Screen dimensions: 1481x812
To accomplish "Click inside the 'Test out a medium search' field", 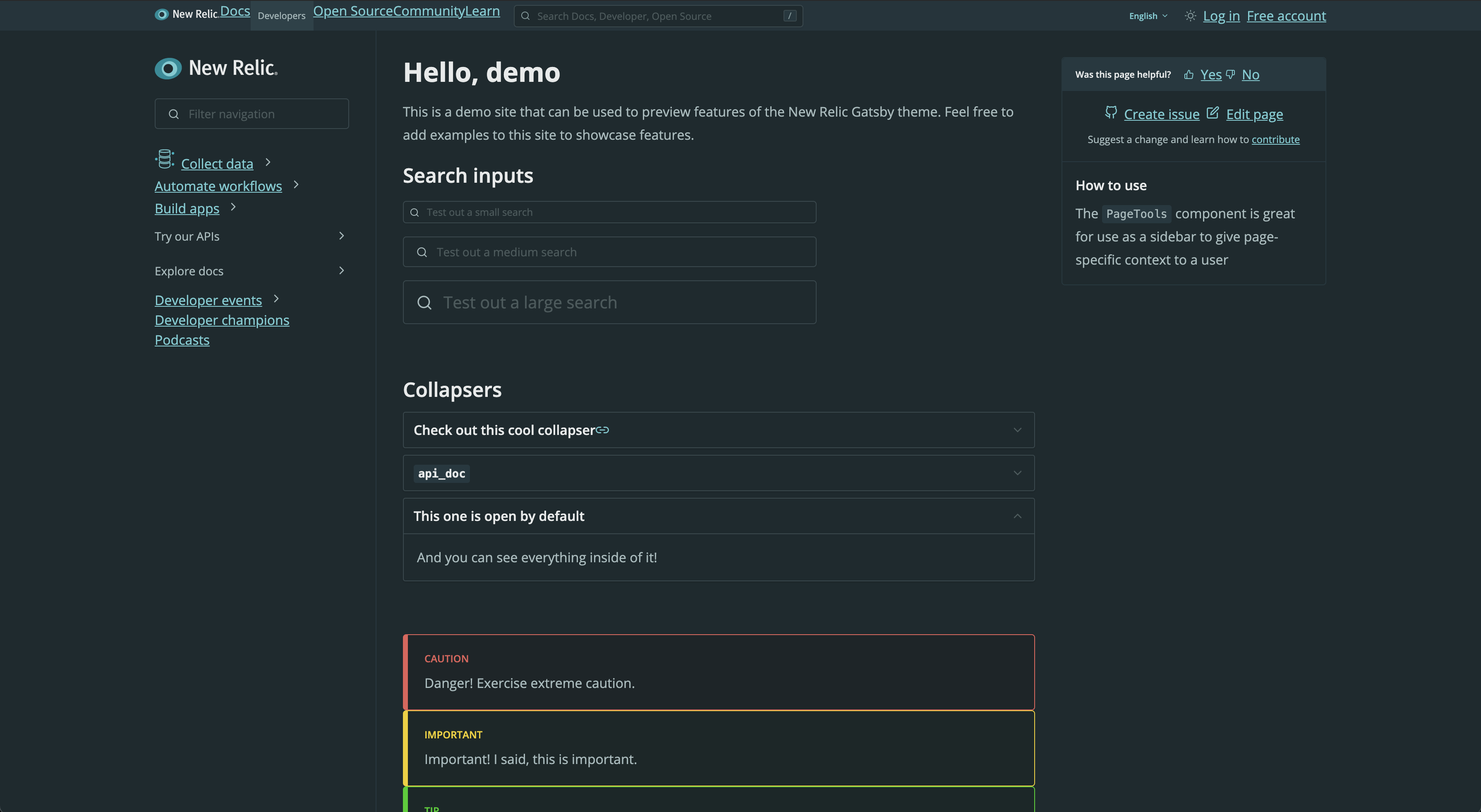I will (609, 252).
